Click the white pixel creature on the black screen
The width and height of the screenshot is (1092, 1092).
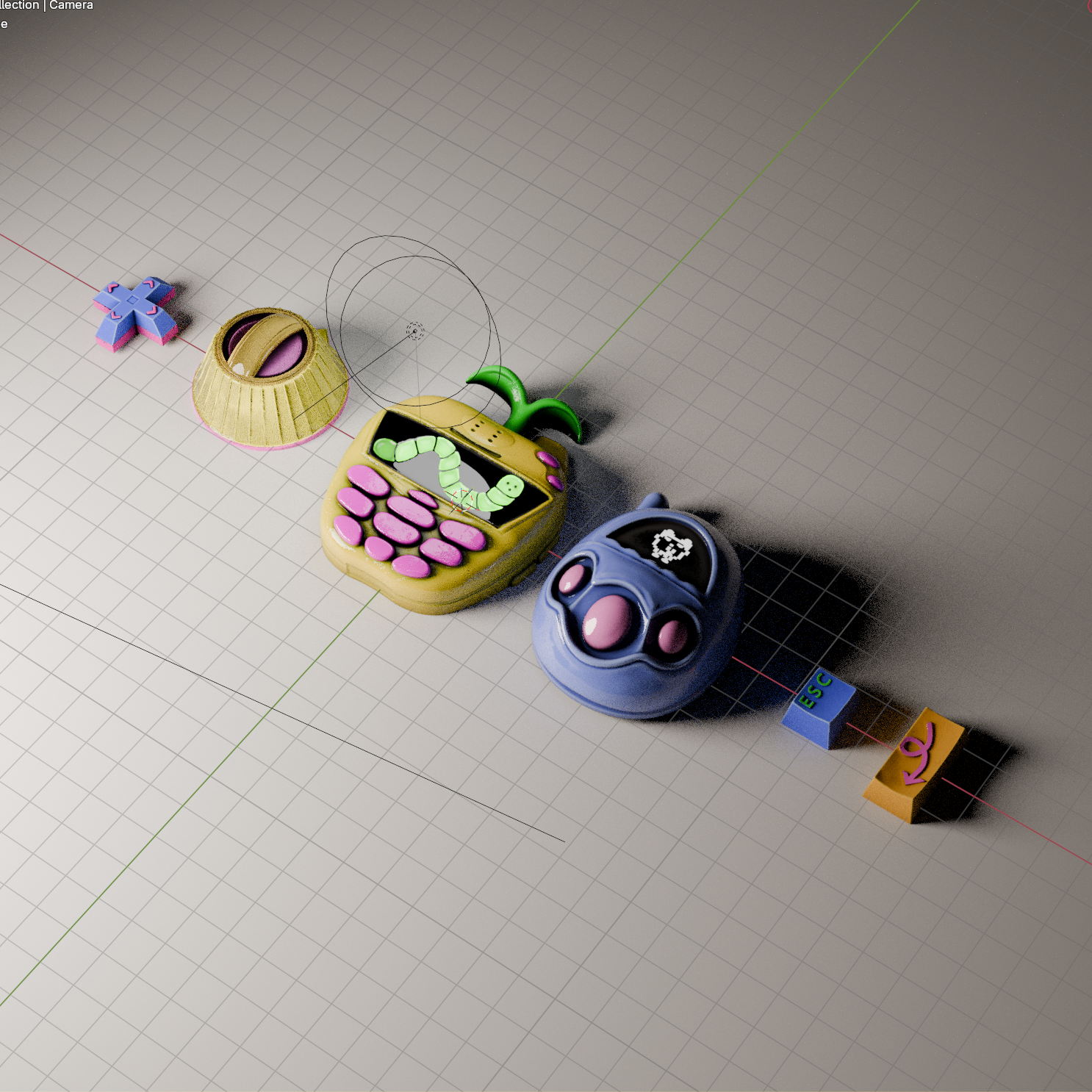pos(671,546)
